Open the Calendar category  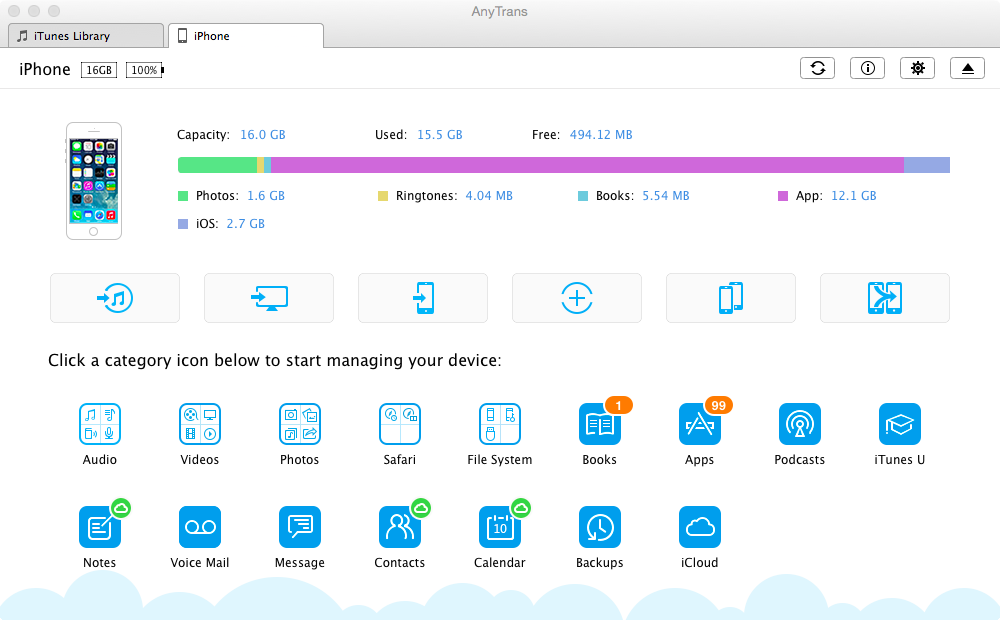[499, 527]
